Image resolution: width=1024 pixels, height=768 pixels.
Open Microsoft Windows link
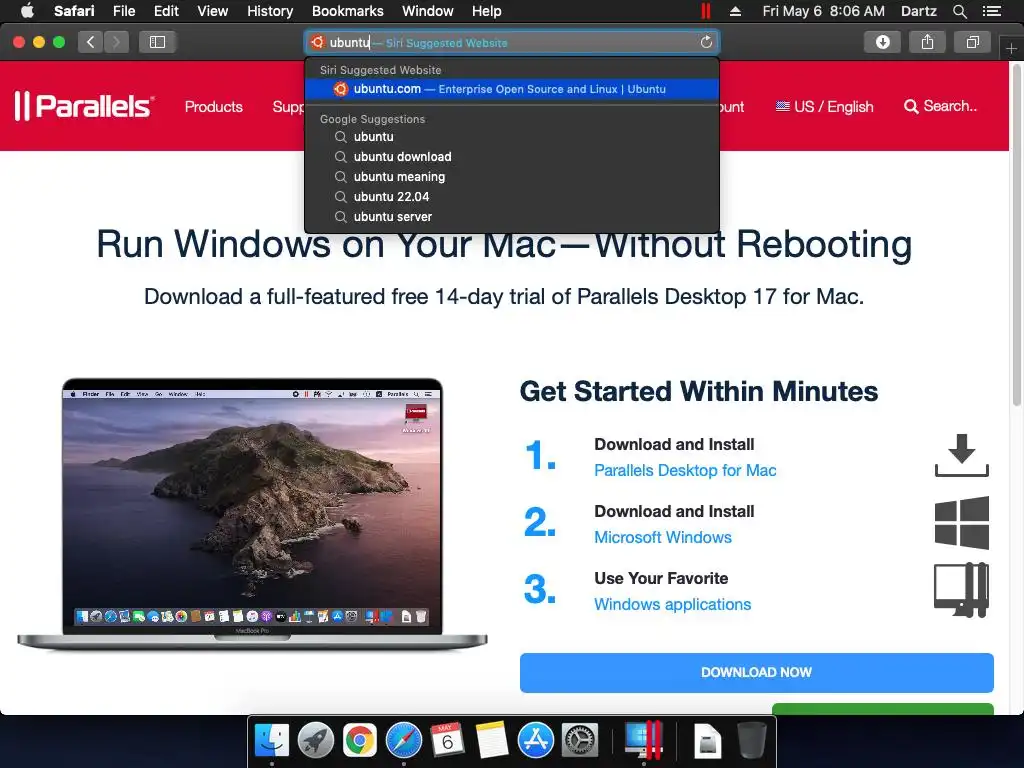tap(663, 537)
